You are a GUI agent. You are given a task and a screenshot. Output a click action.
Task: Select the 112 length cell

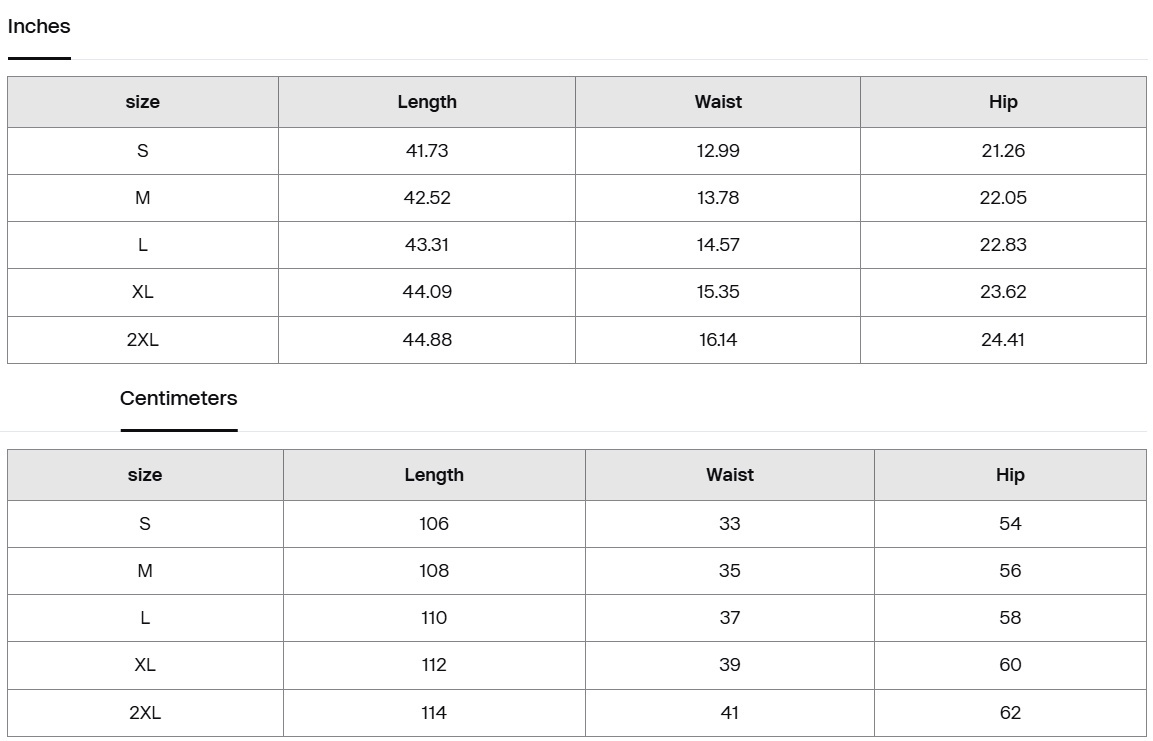tap(434, 665)
